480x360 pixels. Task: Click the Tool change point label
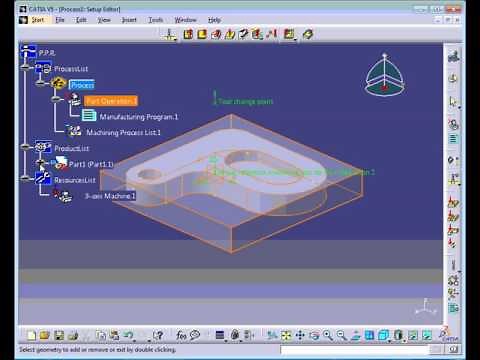(245, 101)
